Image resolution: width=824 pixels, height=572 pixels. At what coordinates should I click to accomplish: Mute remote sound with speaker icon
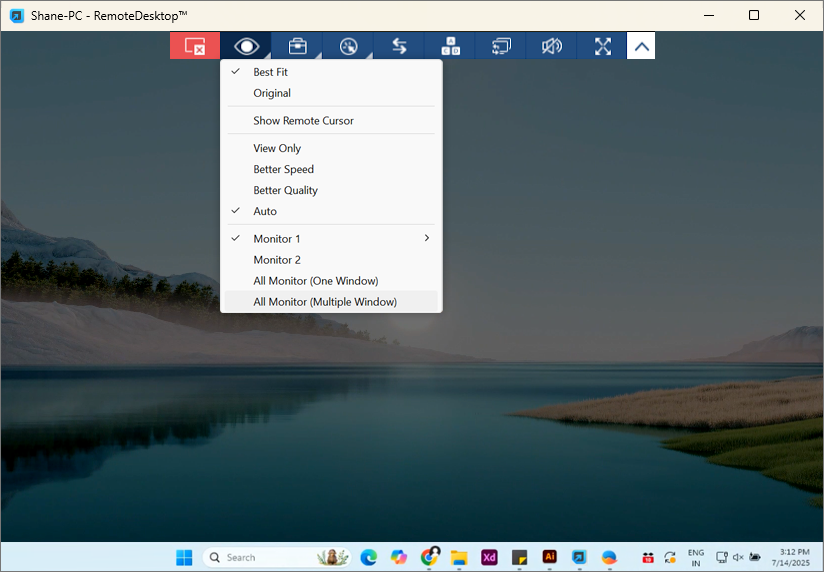coord(552,46)
